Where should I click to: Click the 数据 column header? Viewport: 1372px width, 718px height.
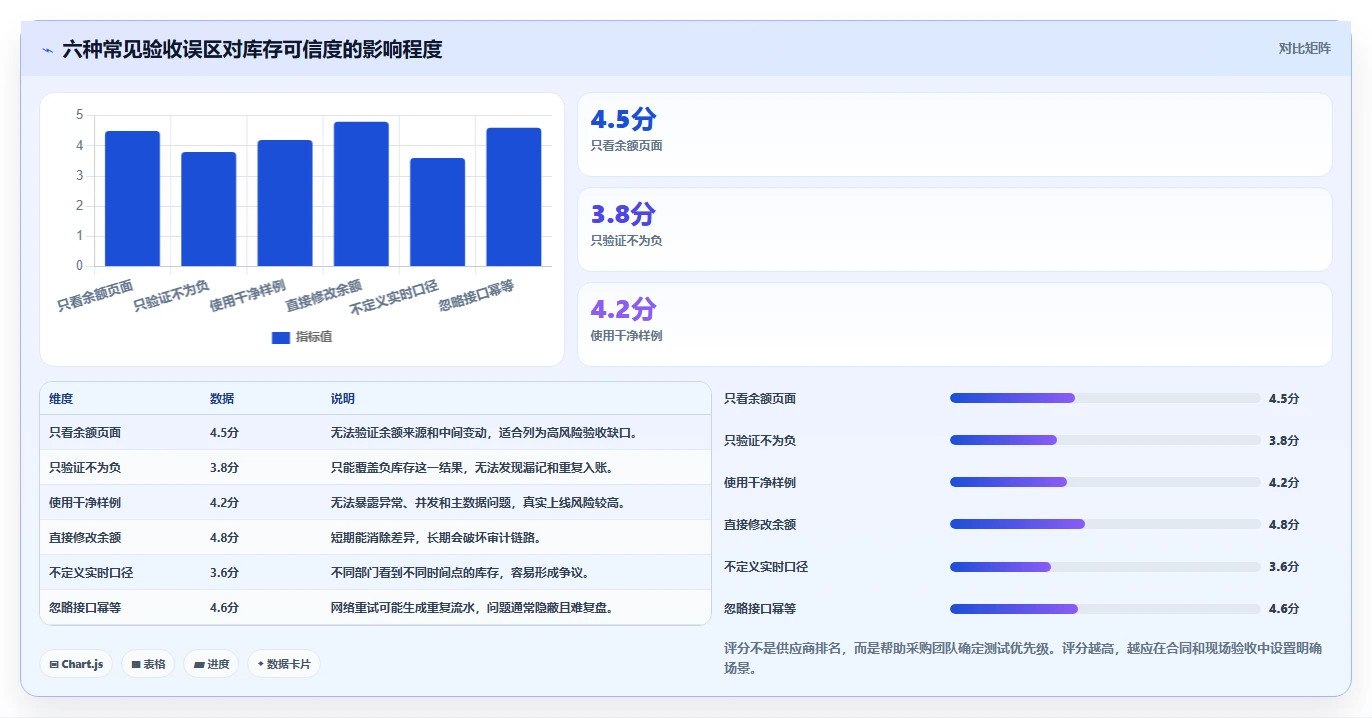222,398
